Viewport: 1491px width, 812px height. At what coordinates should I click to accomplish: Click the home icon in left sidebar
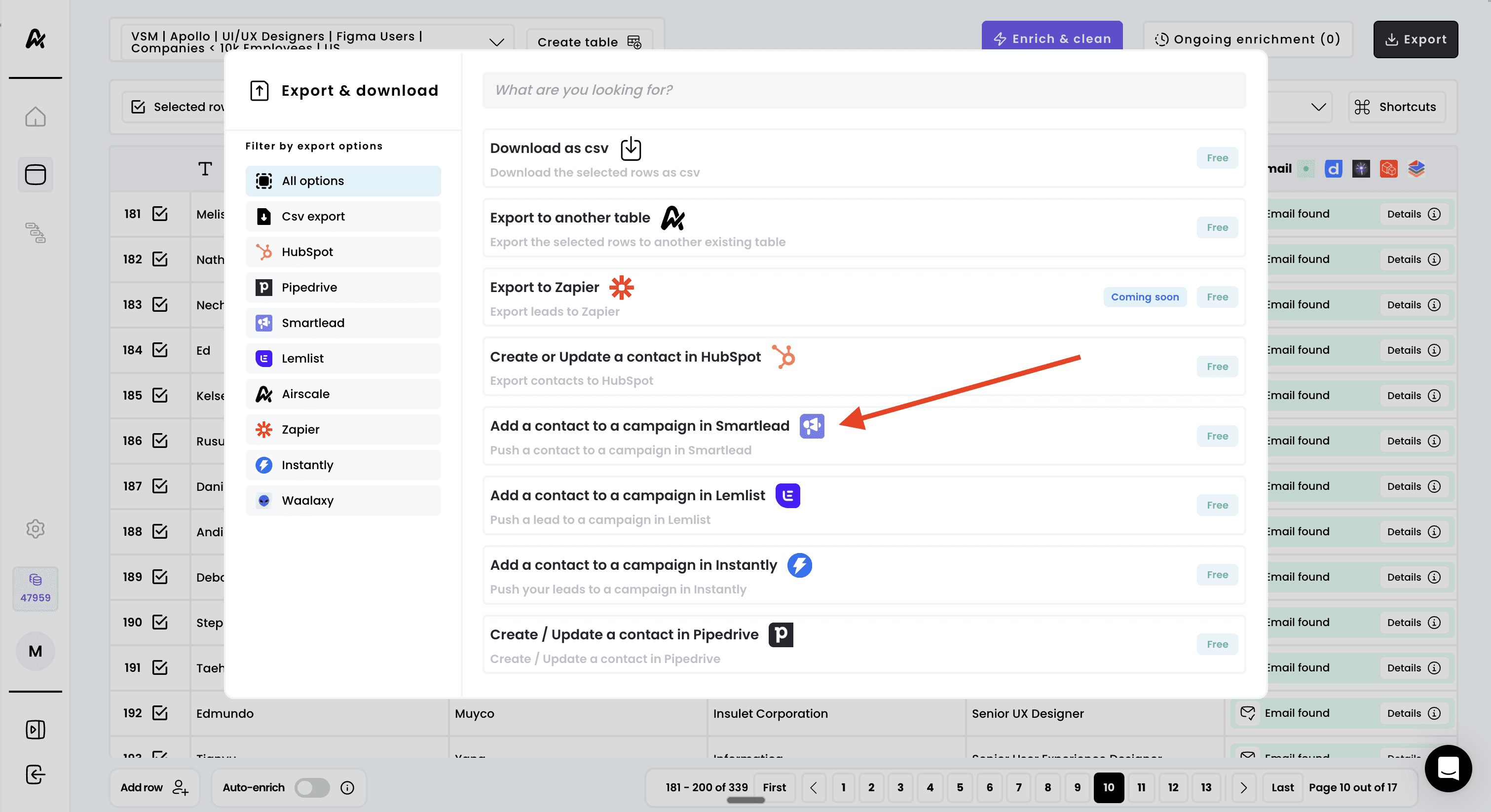(36, 116)
